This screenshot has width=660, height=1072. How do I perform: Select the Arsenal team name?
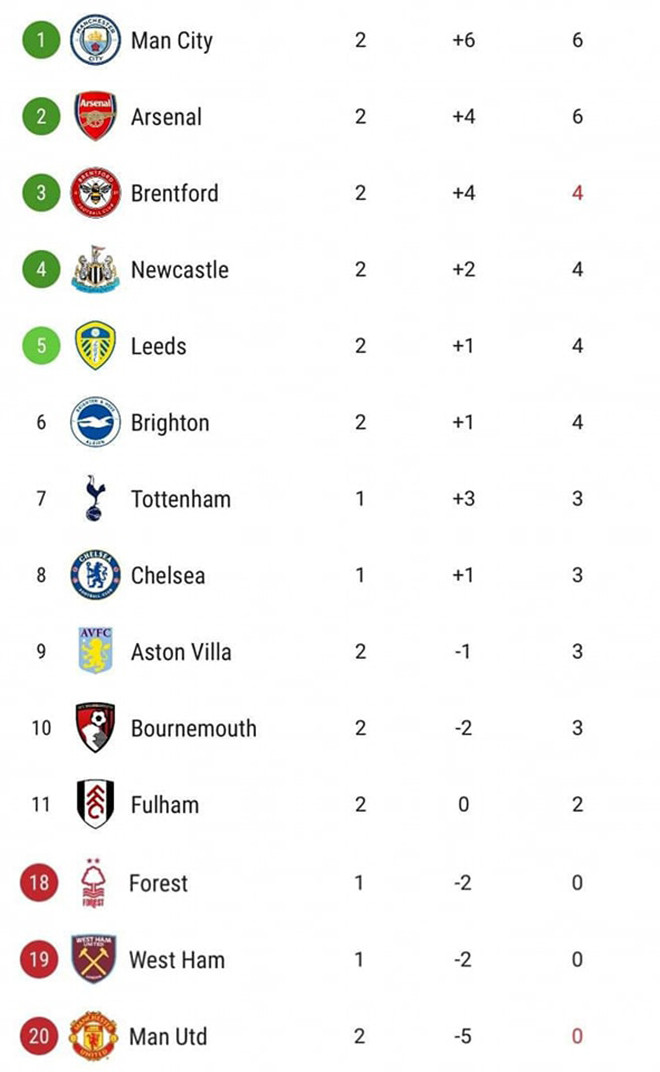tap(166, 116)
